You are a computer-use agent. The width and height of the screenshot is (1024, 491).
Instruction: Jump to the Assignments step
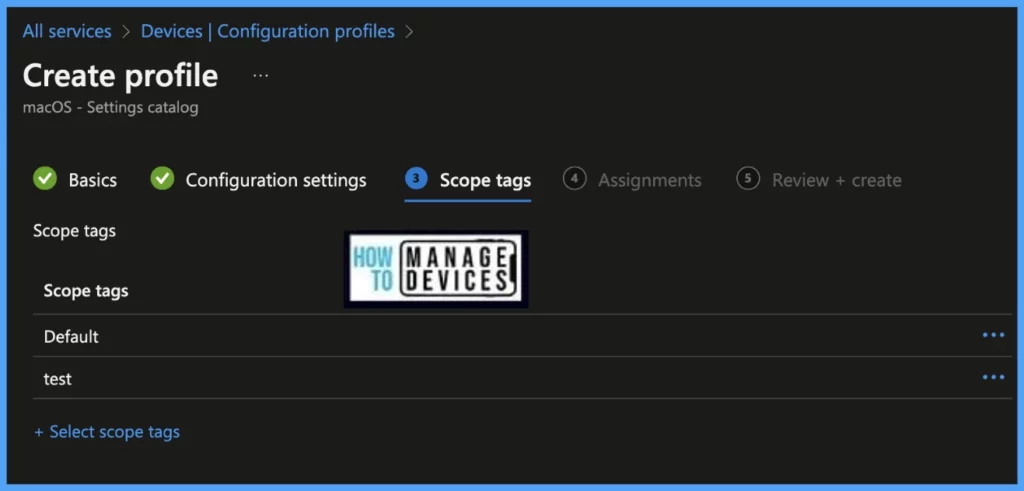649,181
